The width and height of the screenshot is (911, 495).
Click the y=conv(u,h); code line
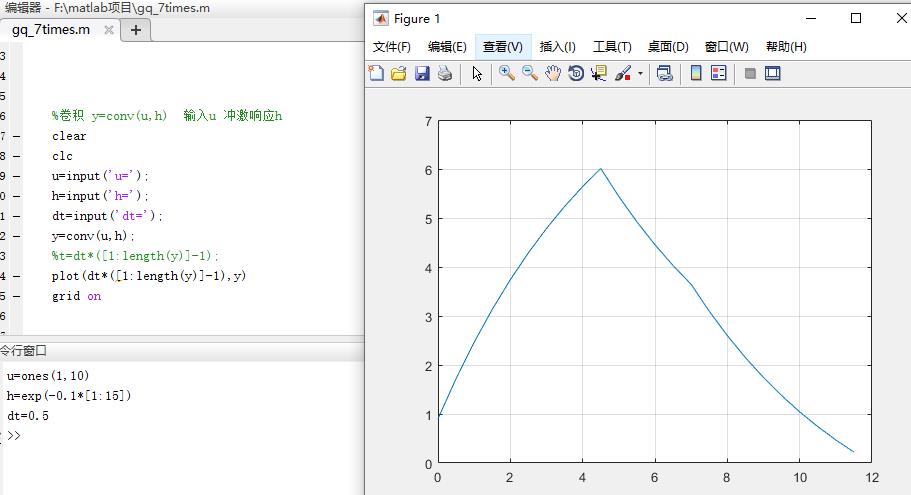[93, 235]
